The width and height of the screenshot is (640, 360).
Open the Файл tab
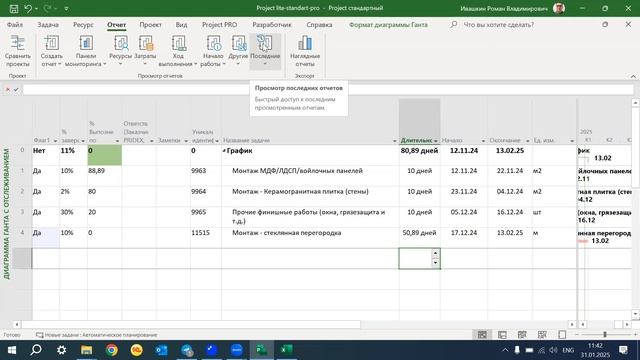(x=15, y=25)
